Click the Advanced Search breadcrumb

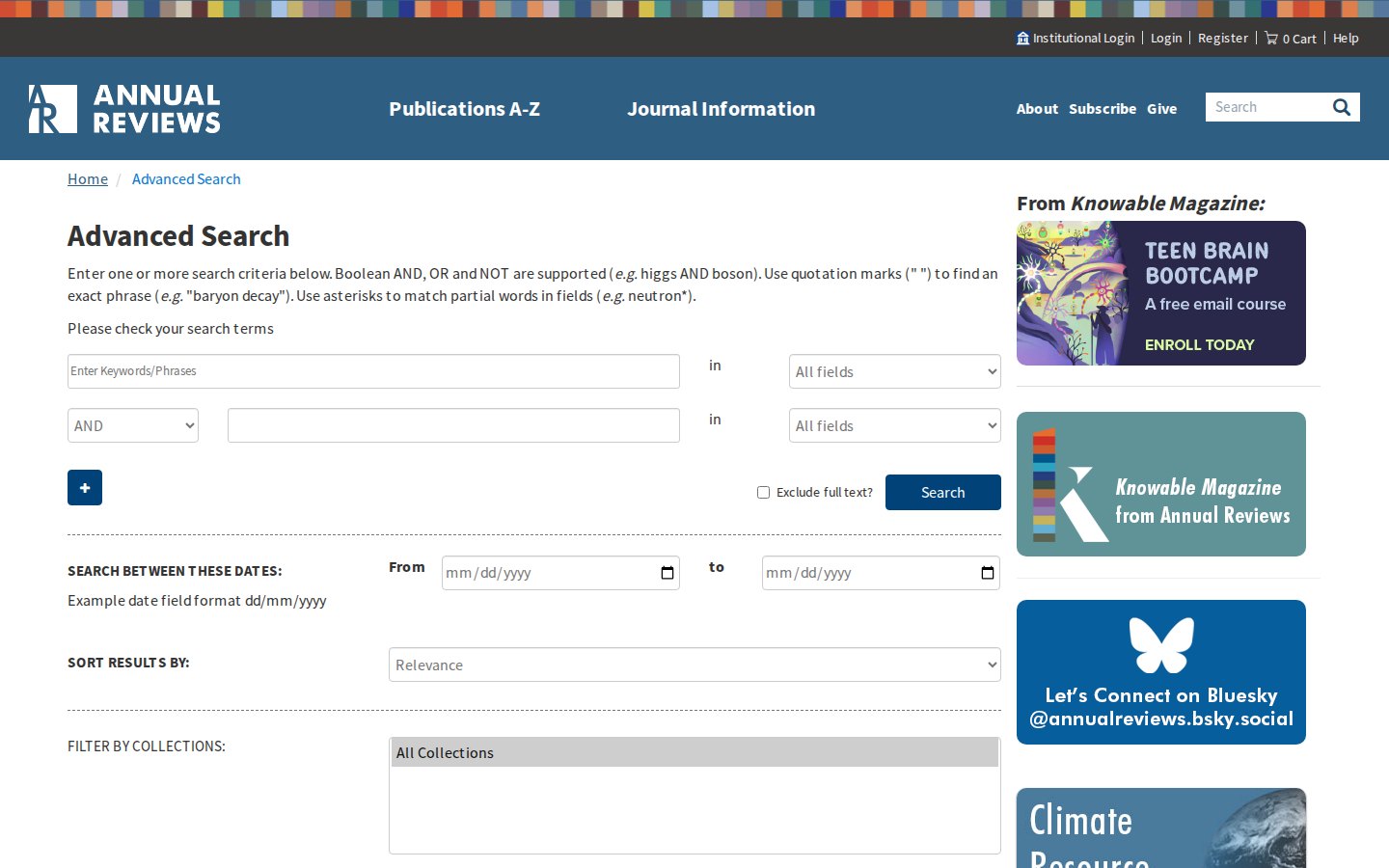186,179
